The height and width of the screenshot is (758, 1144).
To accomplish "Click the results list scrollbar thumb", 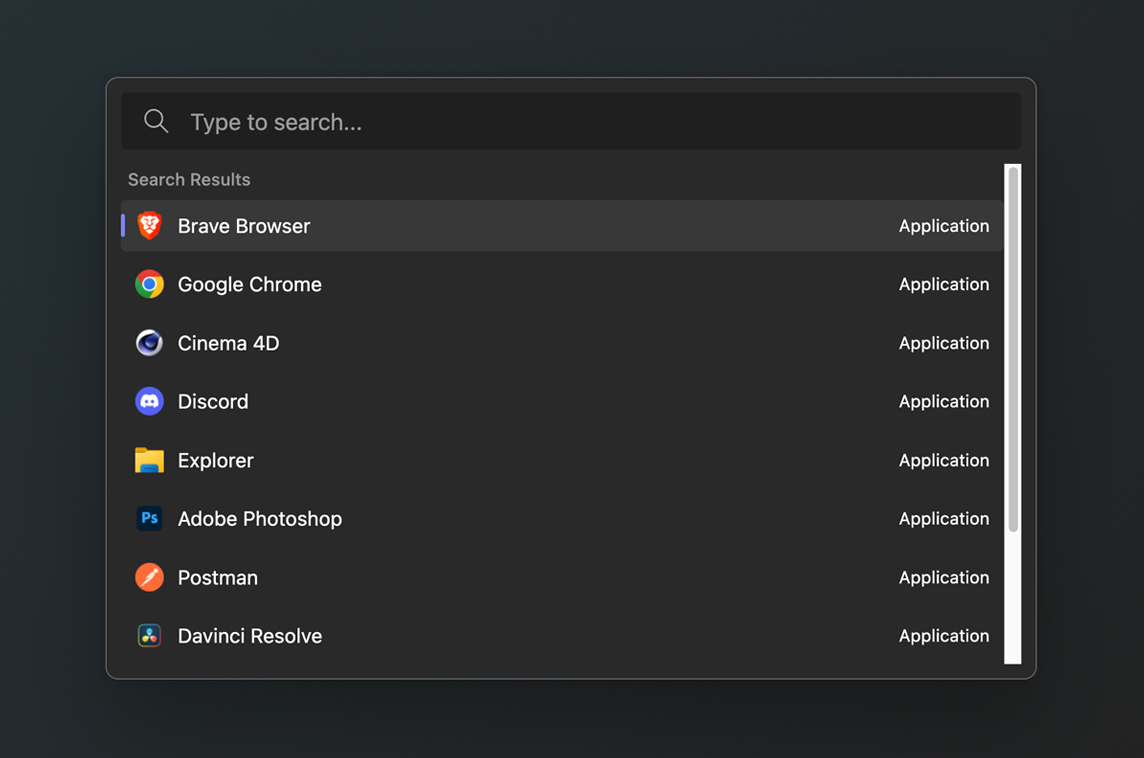I will tap(1013, 349).
